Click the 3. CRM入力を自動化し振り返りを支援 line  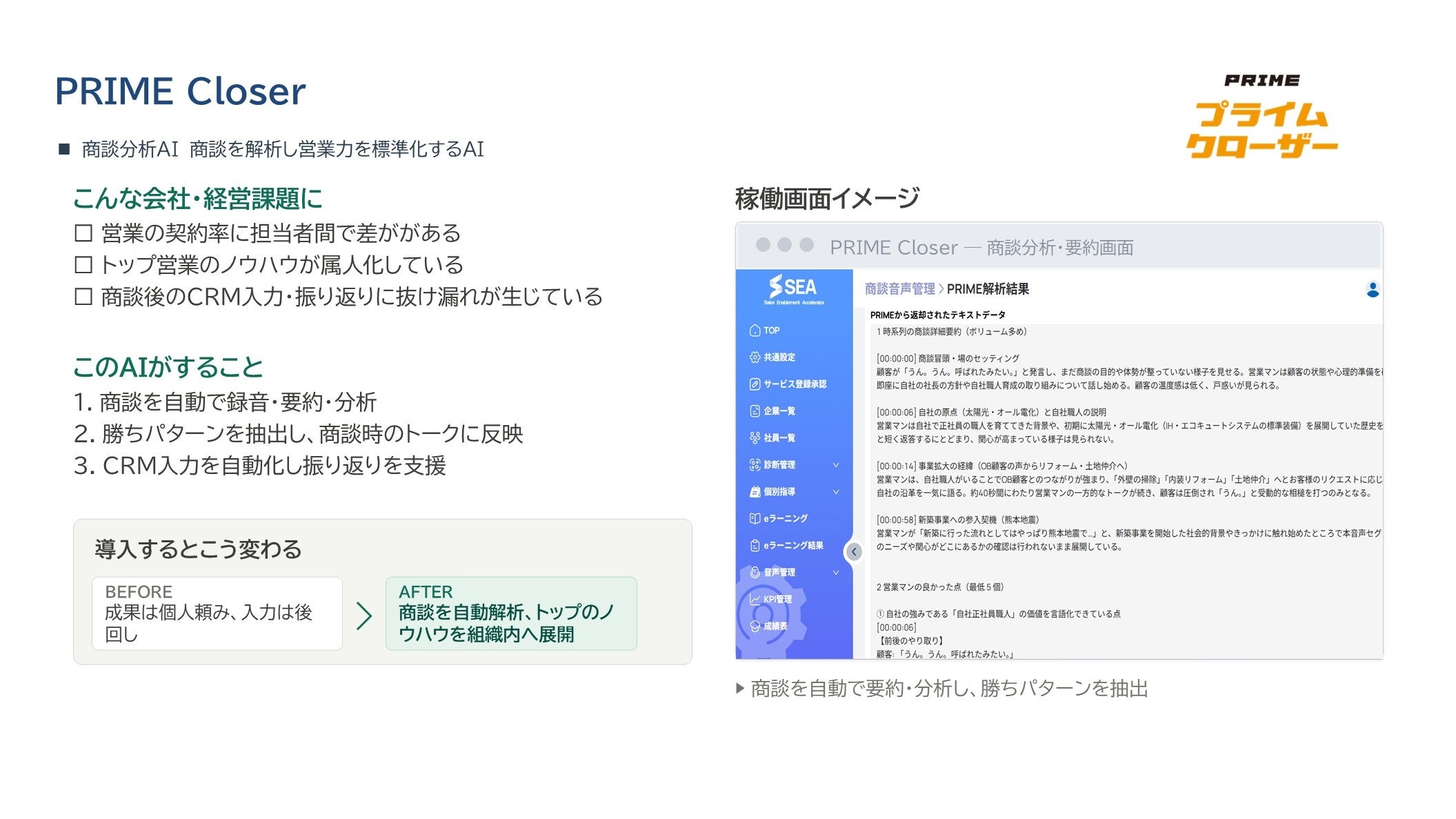click(260, 466)
